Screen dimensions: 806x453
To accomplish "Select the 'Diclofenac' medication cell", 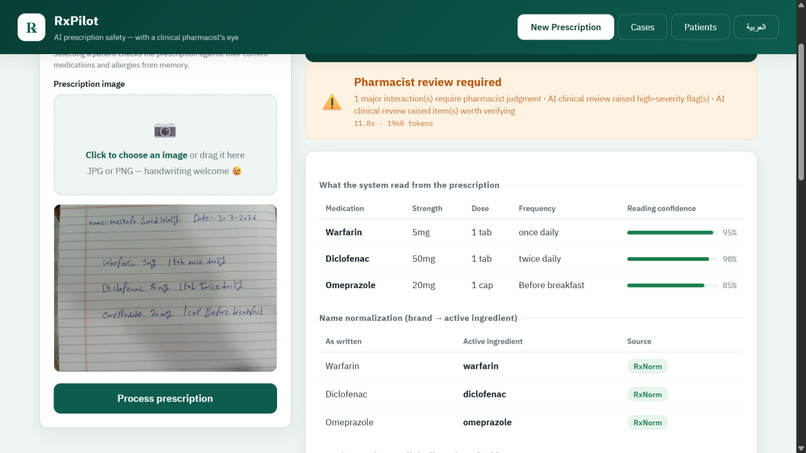I will coord(347,259).
